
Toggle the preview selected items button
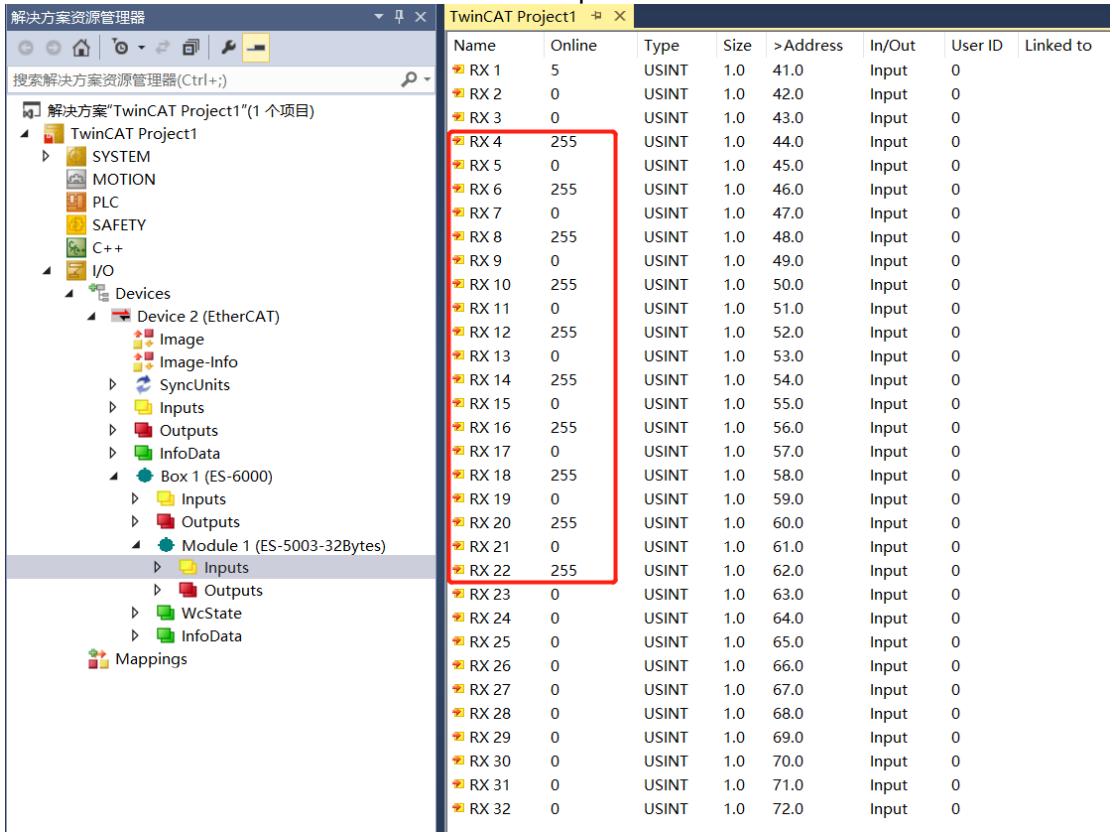256,48
